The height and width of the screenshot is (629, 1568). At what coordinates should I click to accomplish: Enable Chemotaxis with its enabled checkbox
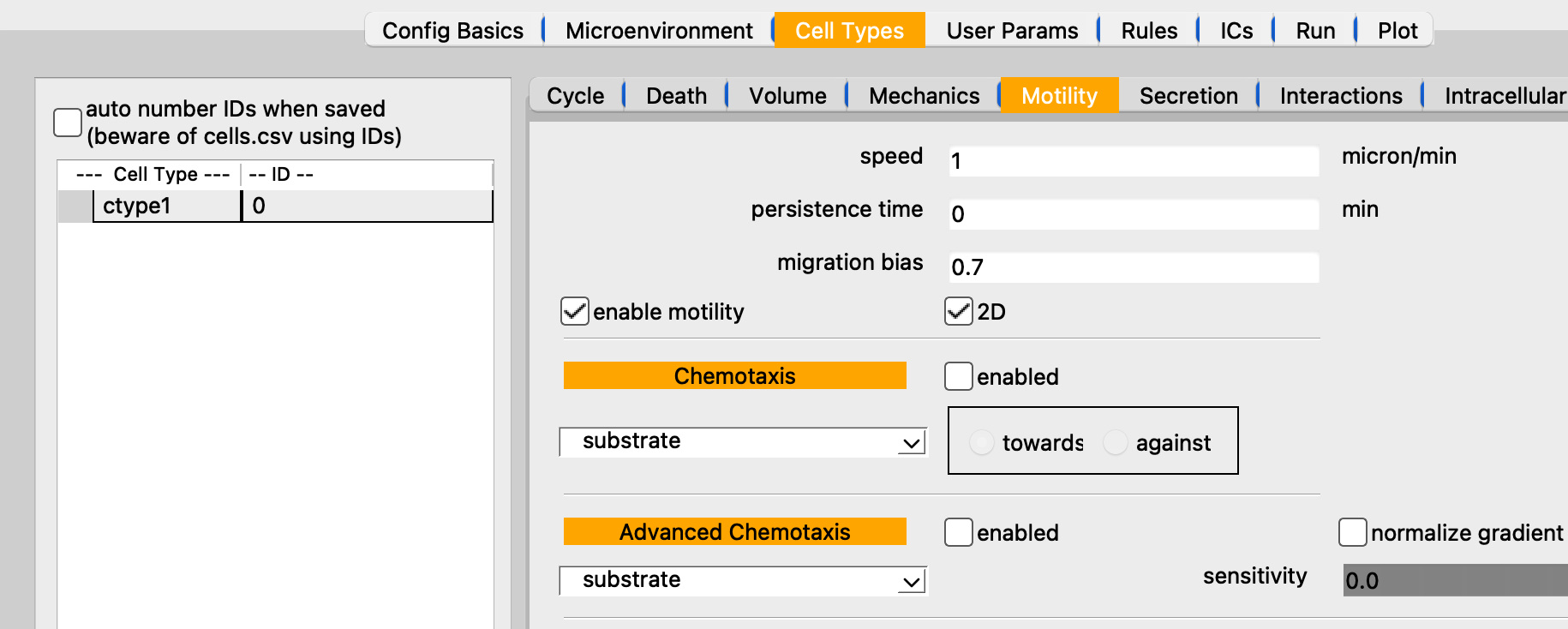(959, 377)
